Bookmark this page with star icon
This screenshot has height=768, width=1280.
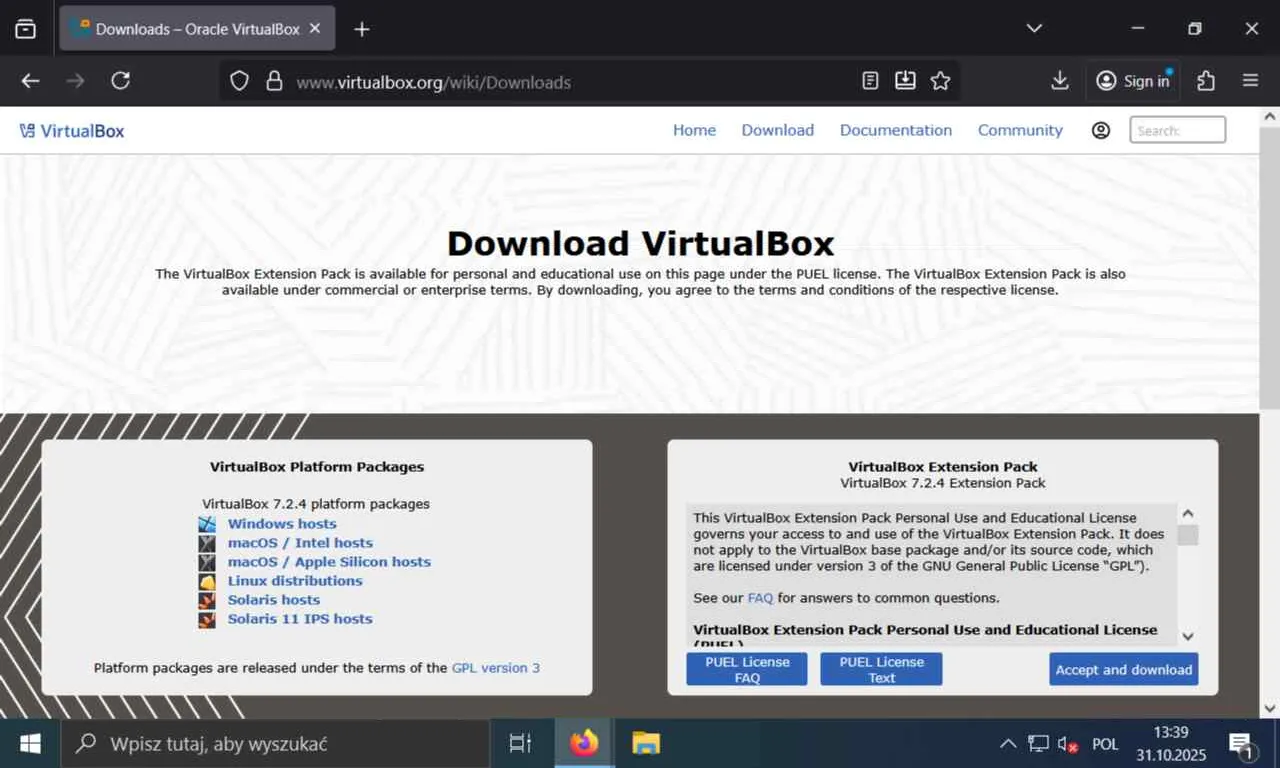[940, 81]
